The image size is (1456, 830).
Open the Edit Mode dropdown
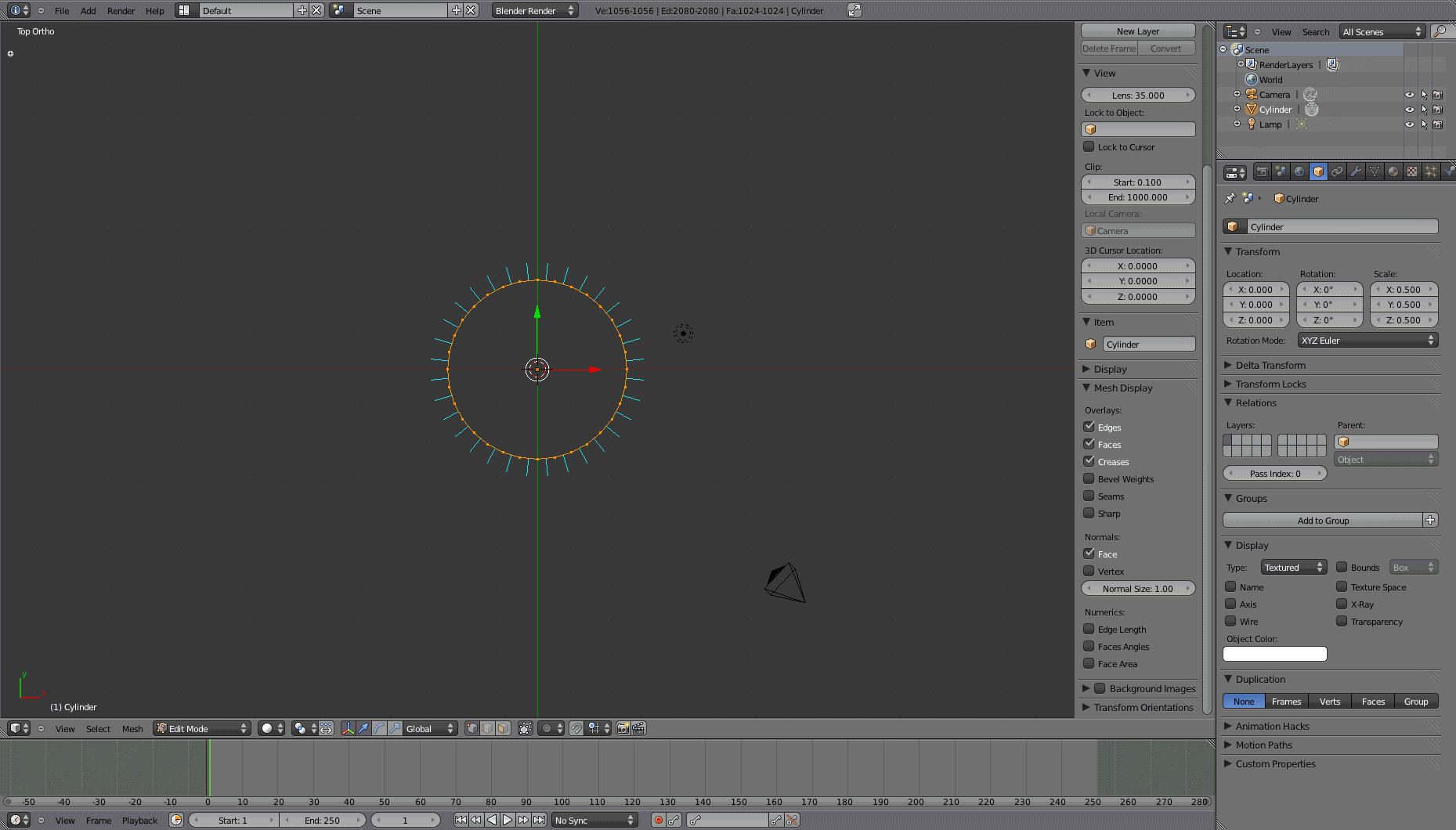tap(202, 728)
